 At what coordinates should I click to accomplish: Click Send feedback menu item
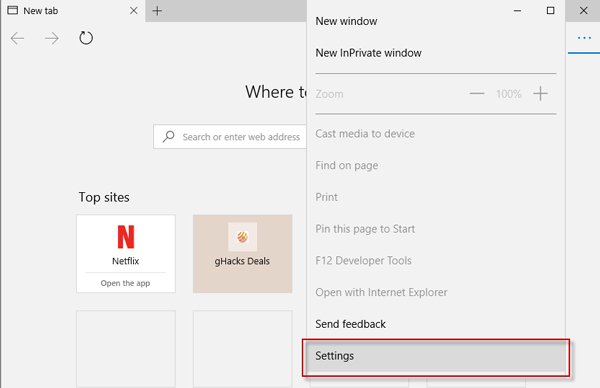tap(436, 324)
